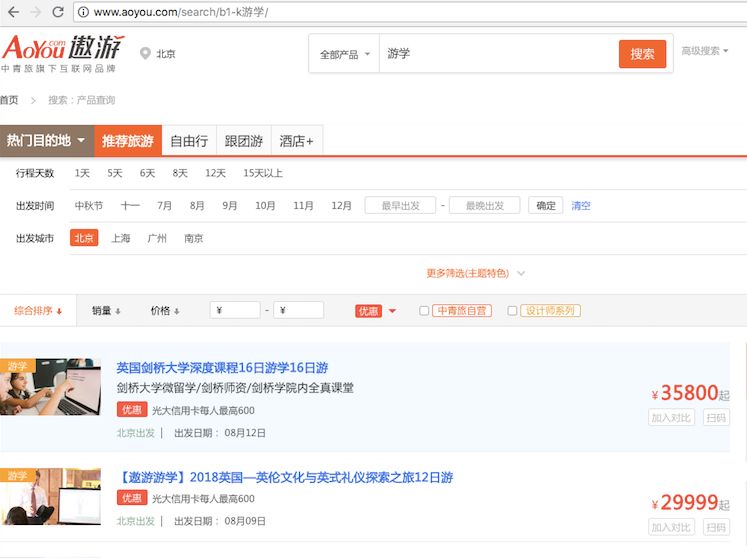Select departure city 北京

click(84, 238)
